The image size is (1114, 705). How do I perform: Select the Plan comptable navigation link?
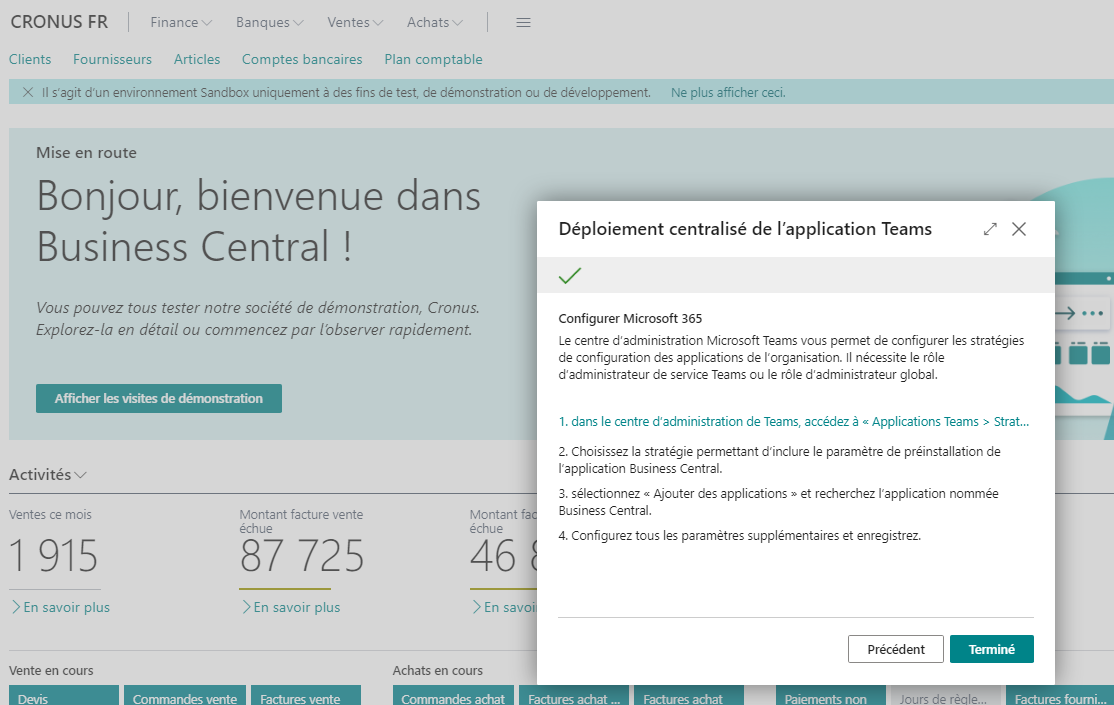pyautogui.click(x=433, y=59)
